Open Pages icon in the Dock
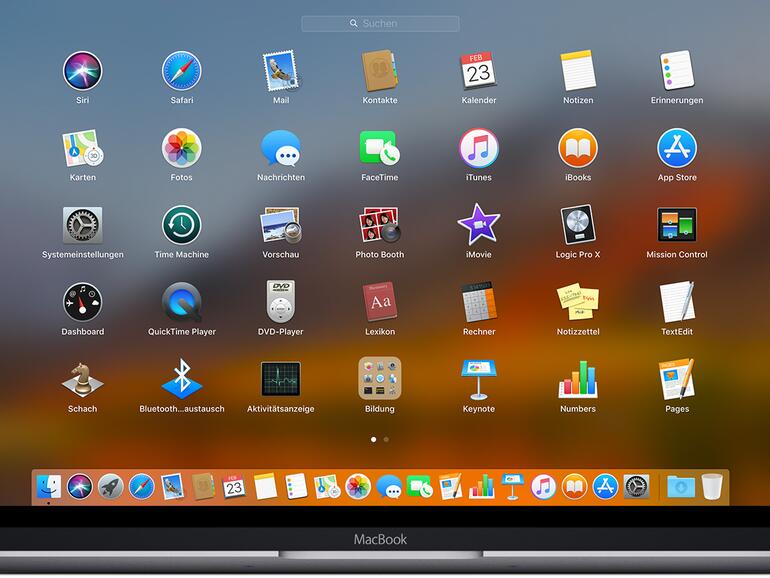The height and width of the screenshot is (578, 770). tap(450, 487)
